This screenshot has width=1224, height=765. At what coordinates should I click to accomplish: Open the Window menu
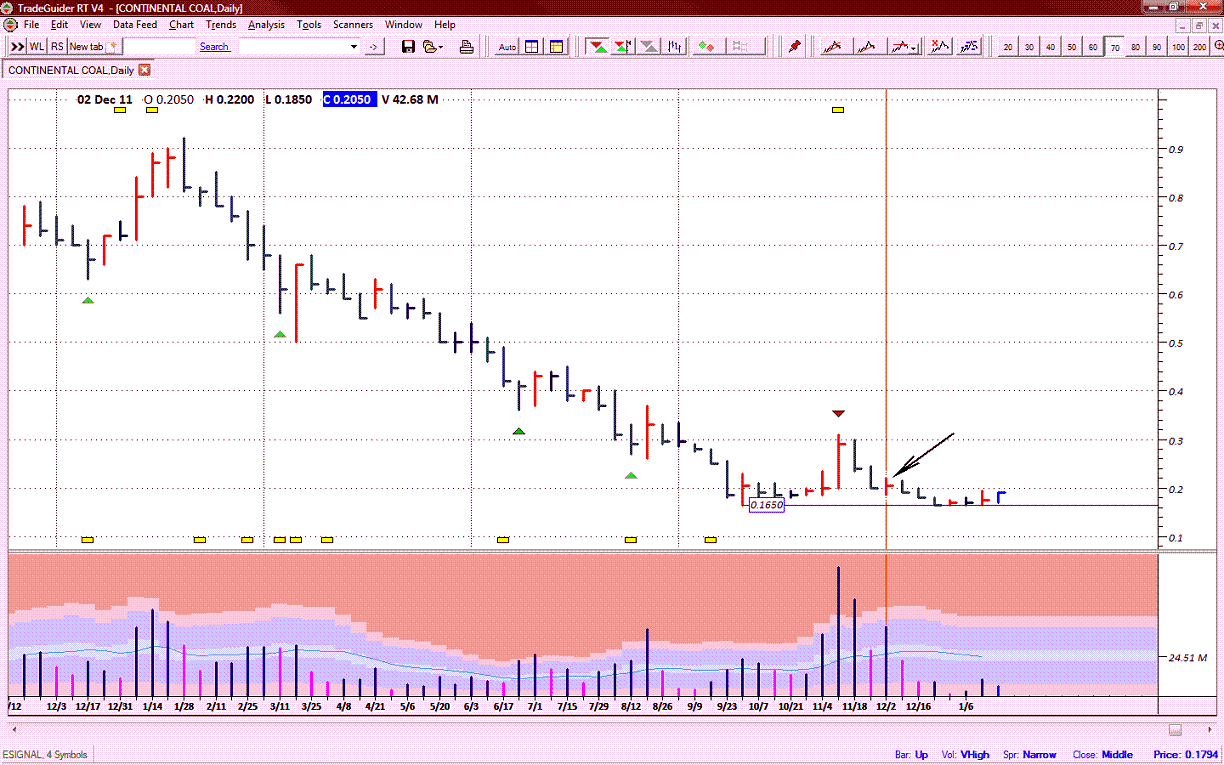[x=404, y=24]
